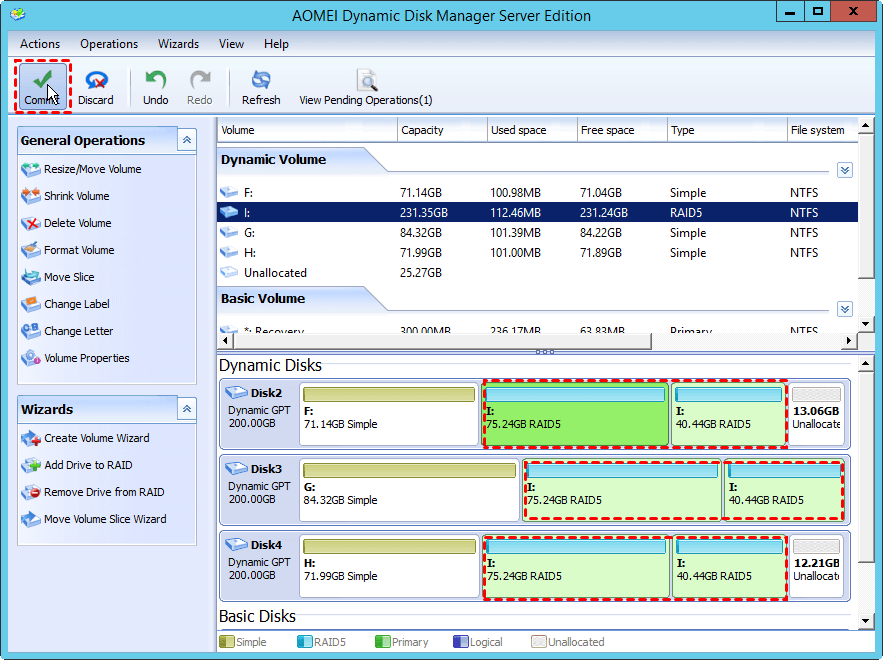Image resolution: width=883 pixels, height=660 pixels.
Task: Collapse the Basic Volume group
Action: click(845, 309)
